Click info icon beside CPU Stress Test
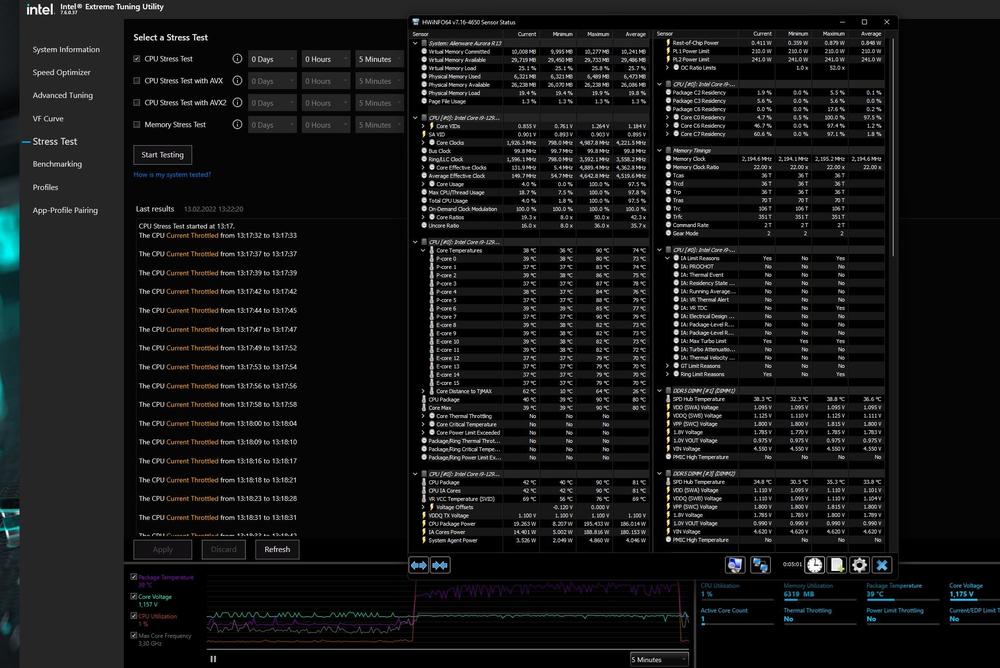This screenshot has width=1000, height=668. point(237,59)
